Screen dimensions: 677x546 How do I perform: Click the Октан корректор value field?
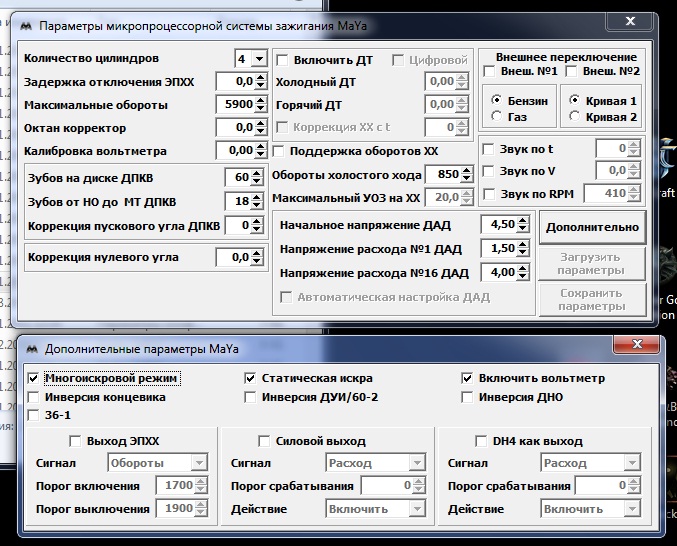pos(236,127)
